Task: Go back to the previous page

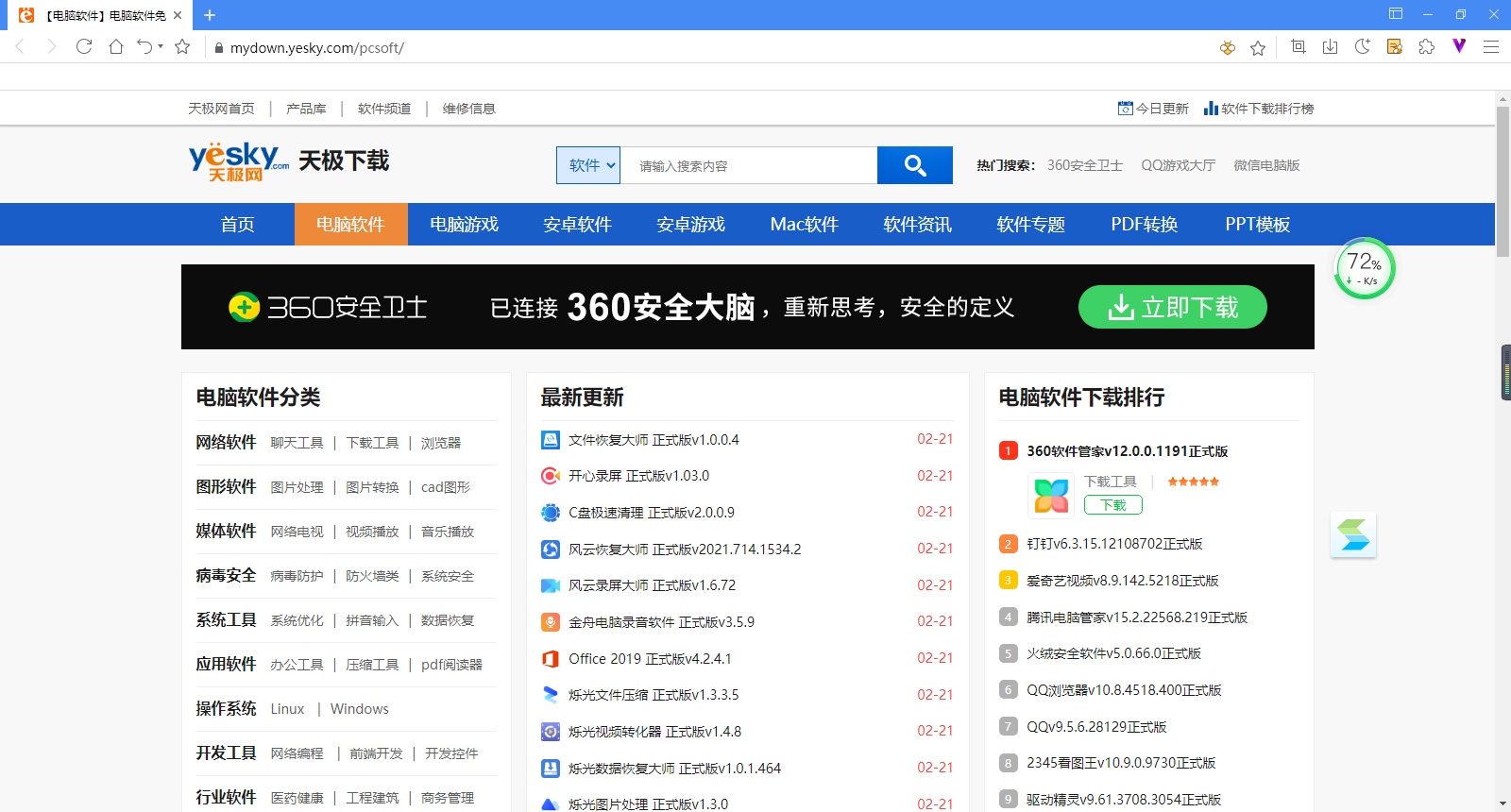Action: (20, 46)
